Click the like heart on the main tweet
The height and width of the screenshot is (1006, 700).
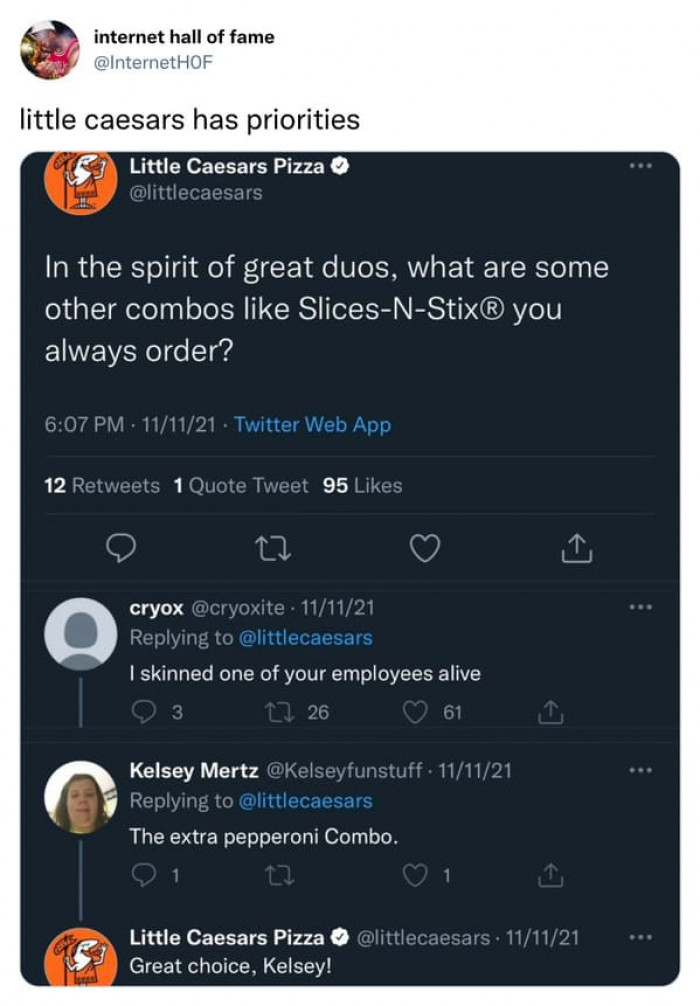click(x=424, y=547)
